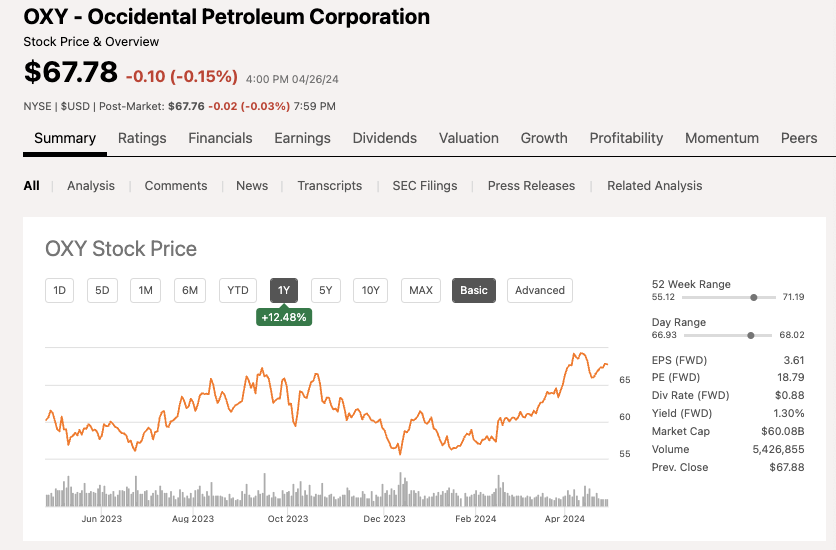Select the All filter

point(31,185)
